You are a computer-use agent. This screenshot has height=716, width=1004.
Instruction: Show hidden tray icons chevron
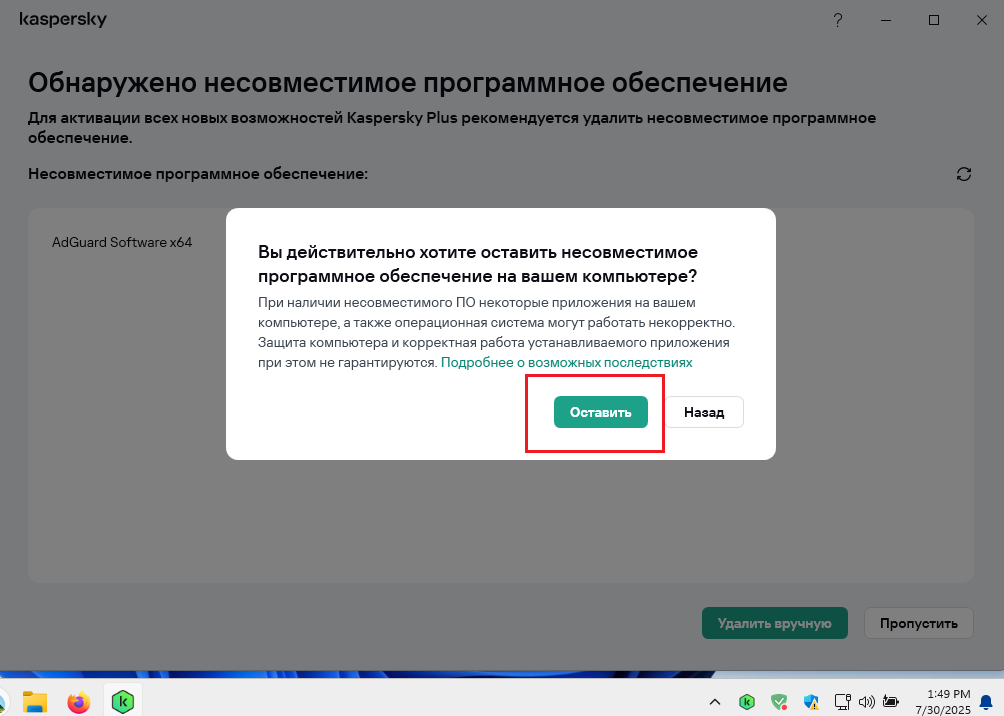click(715, 702)
